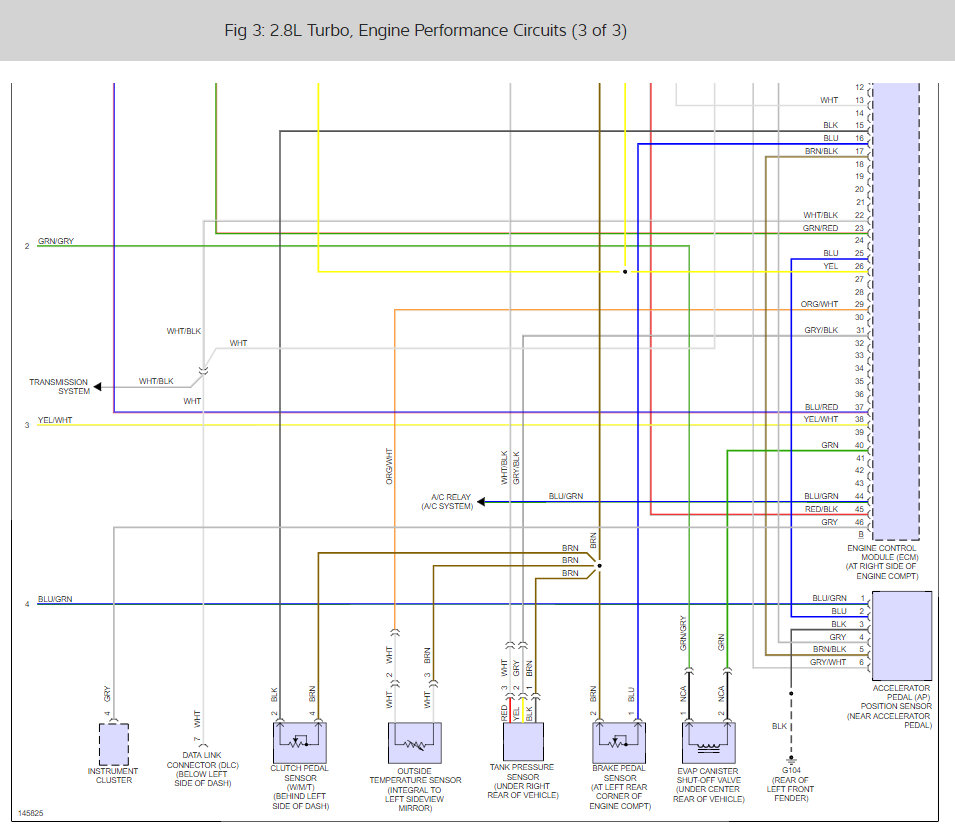This screenshot has width=955, height=830.
Task: Click the BRAKE PEDAL SENSOR caption
Action: [x=620, y=787]
